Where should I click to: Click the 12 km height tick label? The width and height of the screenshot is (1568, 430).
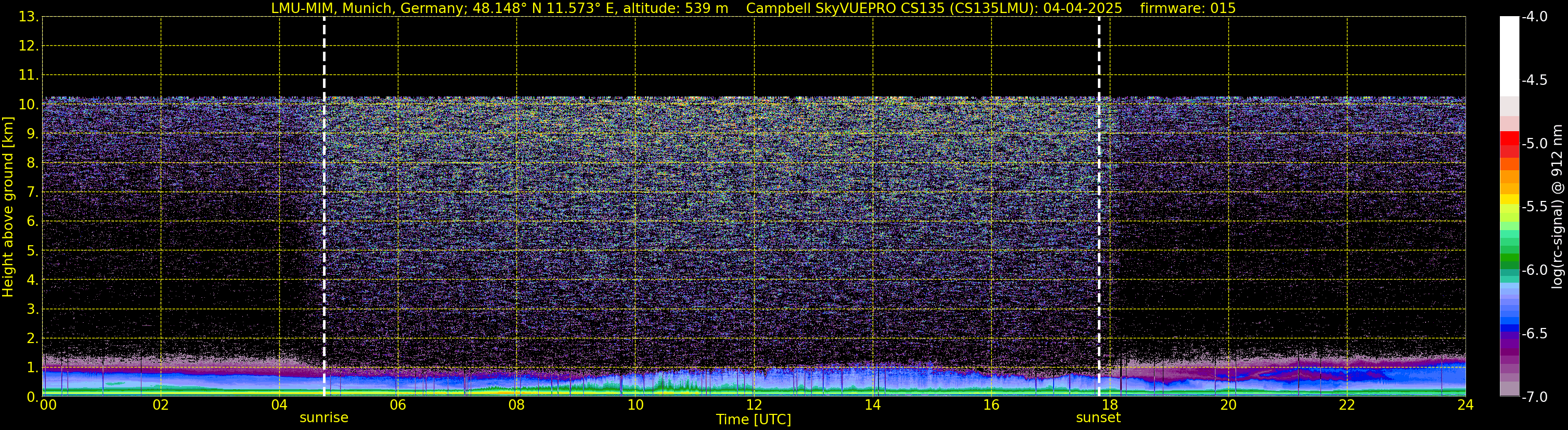pos(29,46)
